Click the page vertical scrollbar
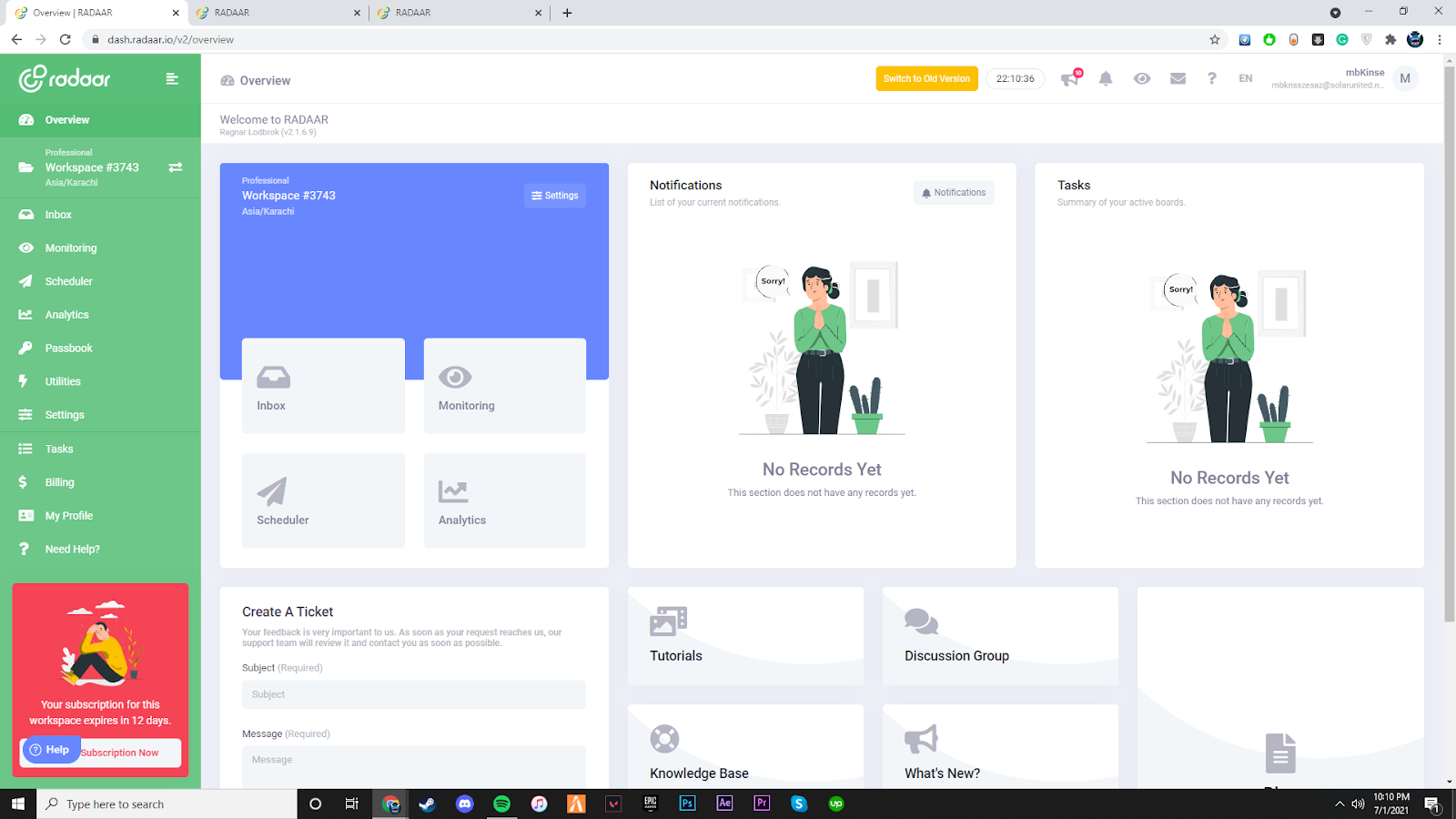The height and width of the screenshot is (819, 1456). pos(1449,346)
